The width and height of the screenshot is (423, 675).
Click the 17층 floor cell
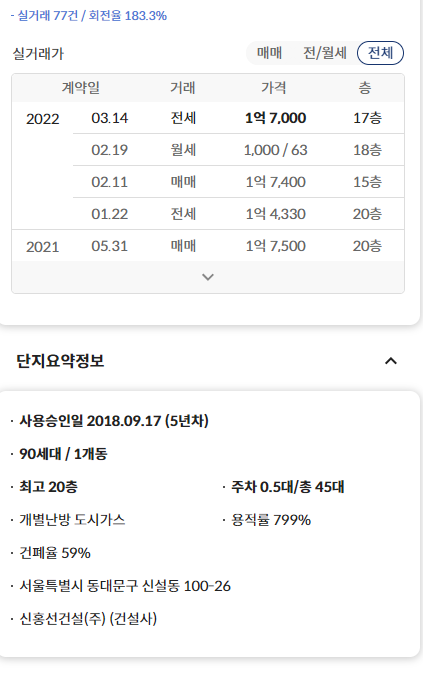(x=367, y=118)
